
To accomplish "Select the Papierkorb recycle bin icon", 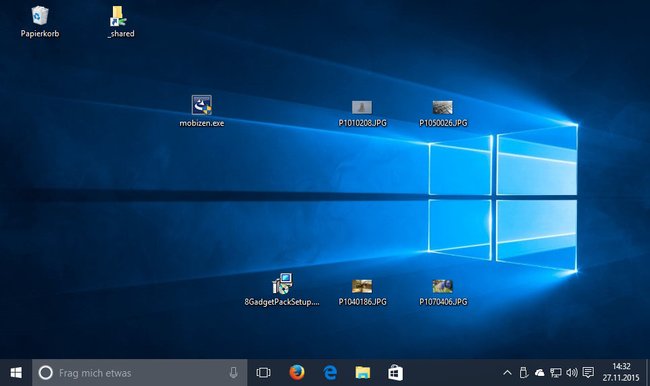I will click(x=40, y=16).
